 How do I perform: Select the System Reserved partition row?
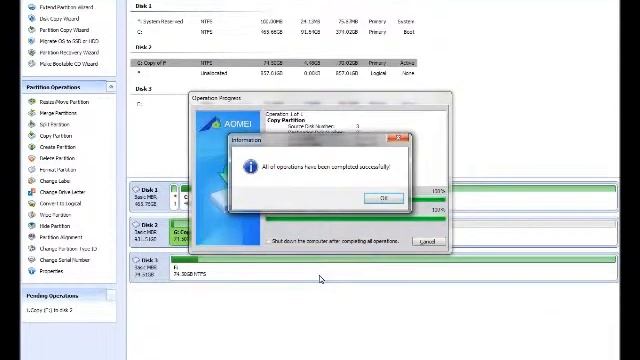(x=273, y=22)
